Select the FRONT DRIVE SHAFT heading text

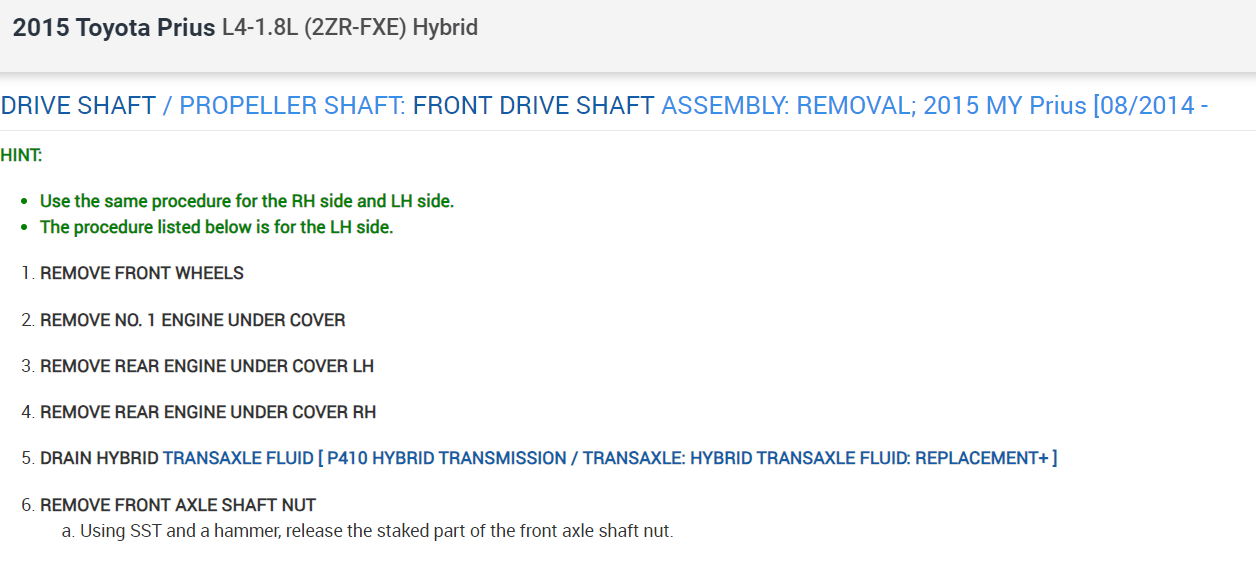point(533,106)
